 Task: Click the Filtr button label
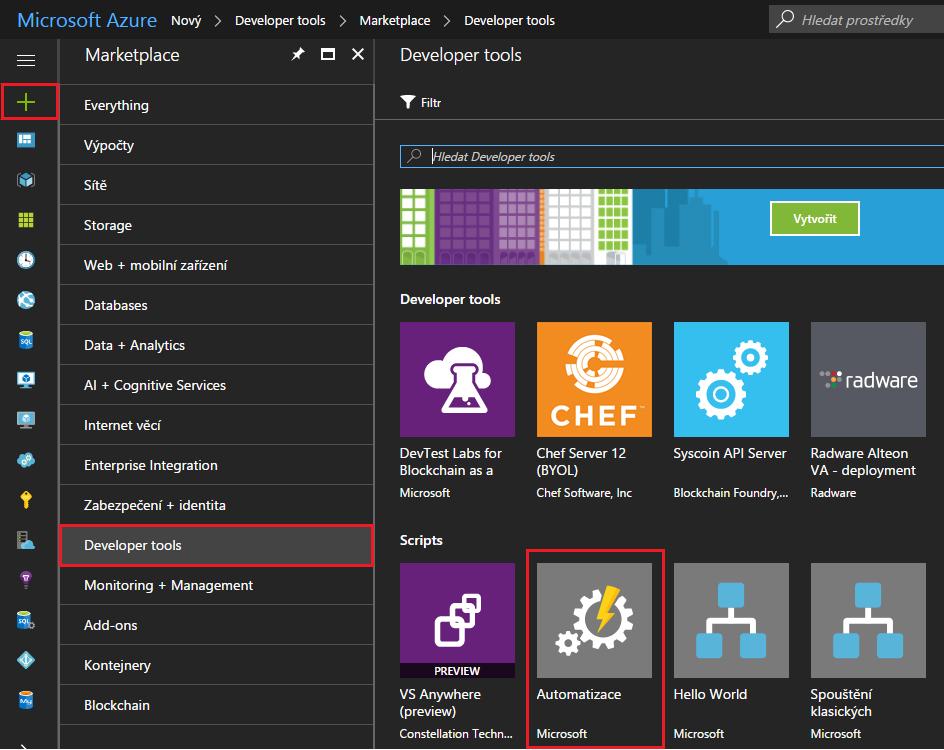click(431, 103)
